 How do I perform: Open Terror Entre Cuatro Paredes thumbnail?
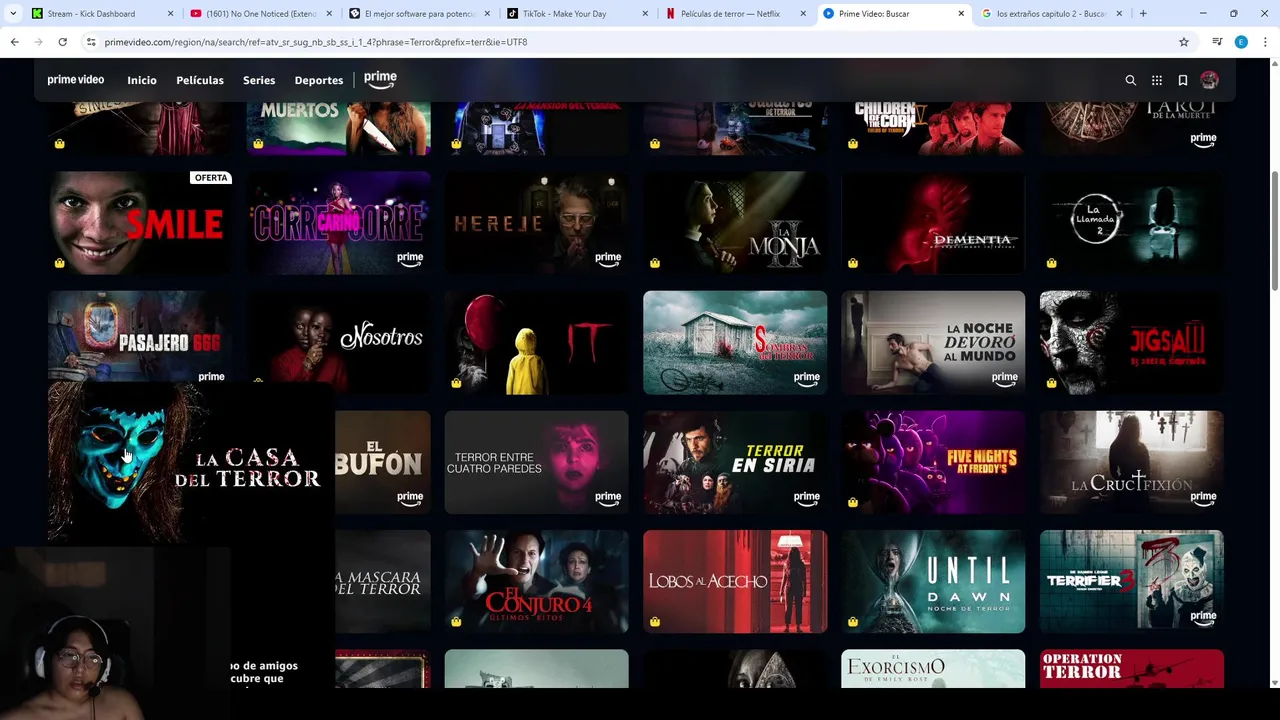(537, 462)
